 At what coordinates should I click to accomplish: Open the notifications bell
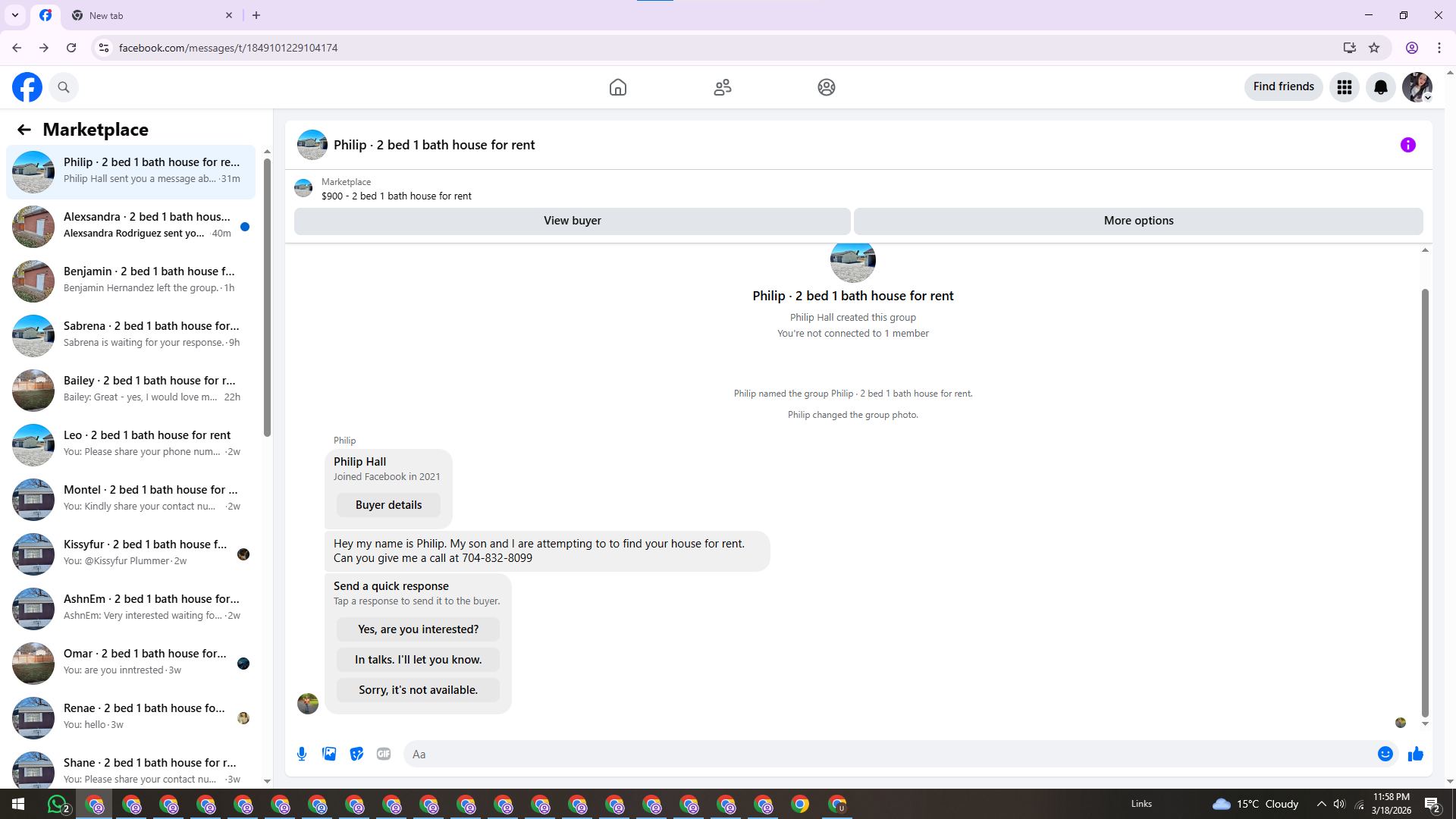(x=1380, y=87)
